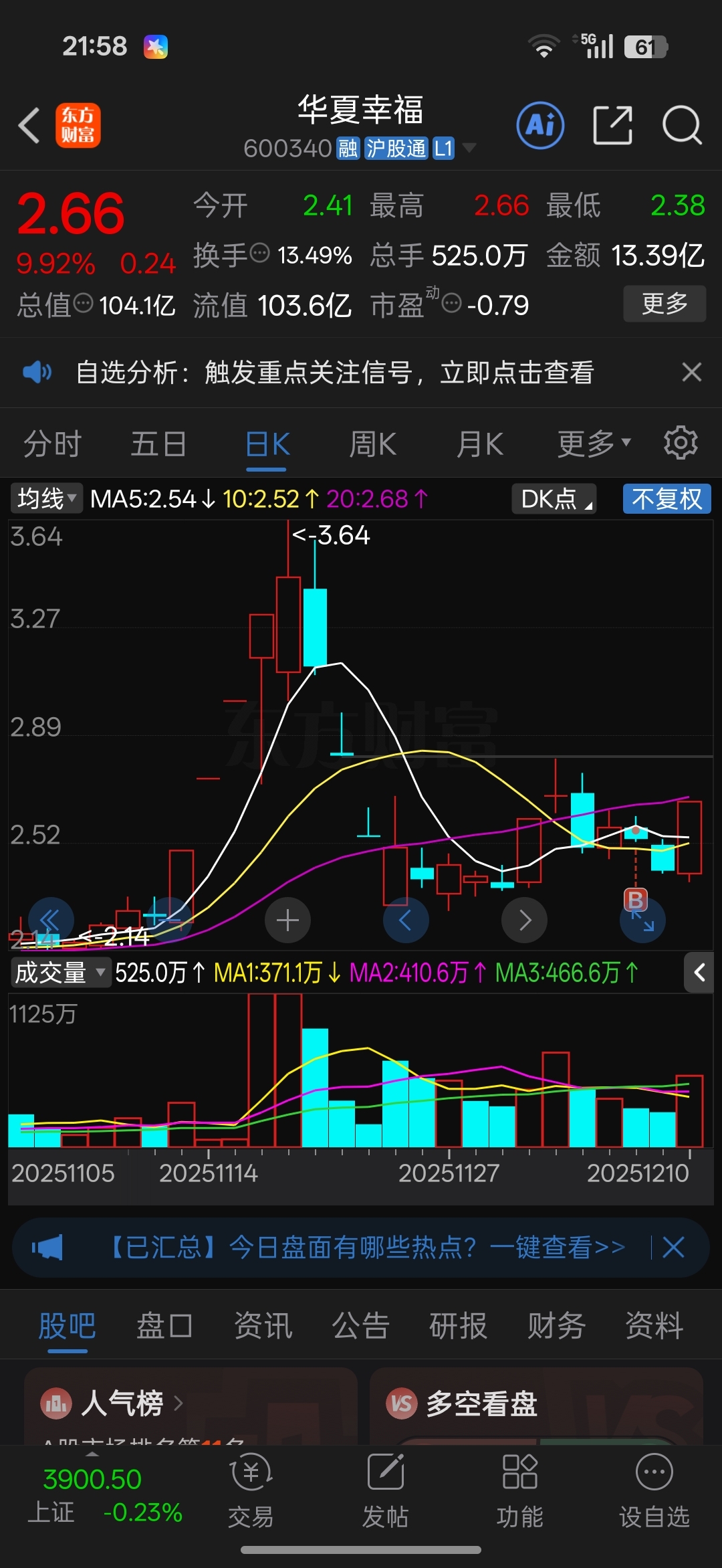Image resolution: width=722 pixels, height=1568 pixels.
Task: Open 更多 chart period dropdown
Action: [594, 444]
